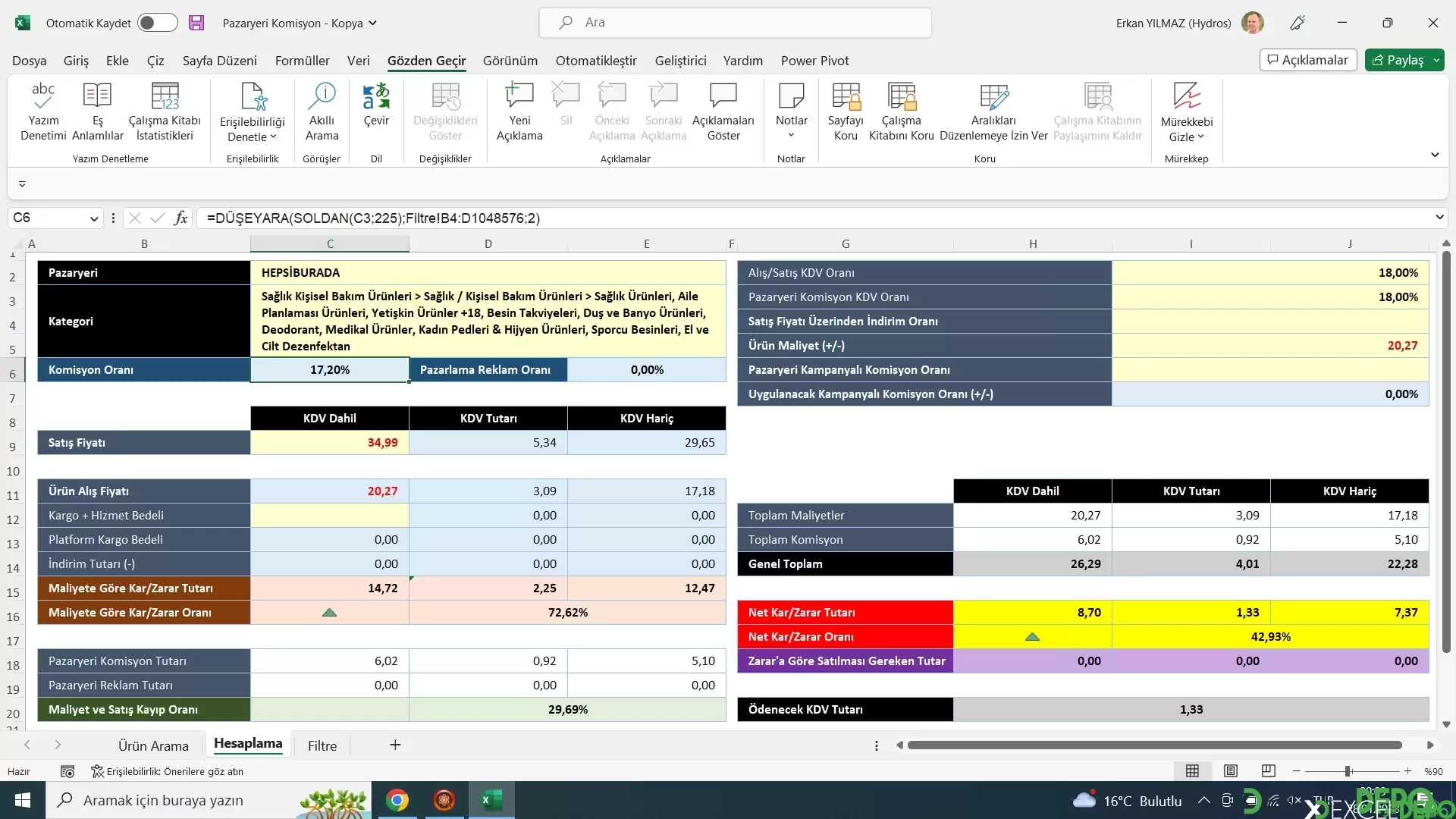Open Akıllı Arama lookup
Image resolution: width=1456 pixels, height=819 pixels.
click(322, 112)
